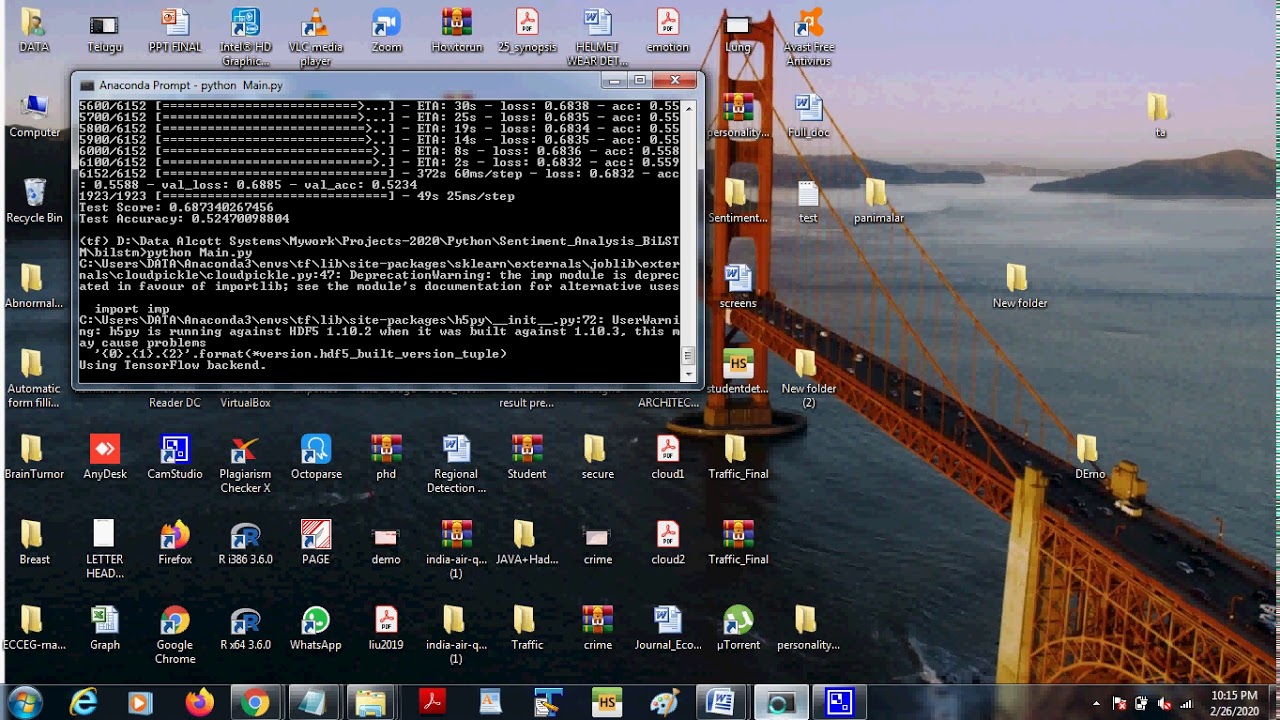Open the PPT FINAL presentation file
The width and height of the screenshot is (1280, 720).
[x=175, y=31]
